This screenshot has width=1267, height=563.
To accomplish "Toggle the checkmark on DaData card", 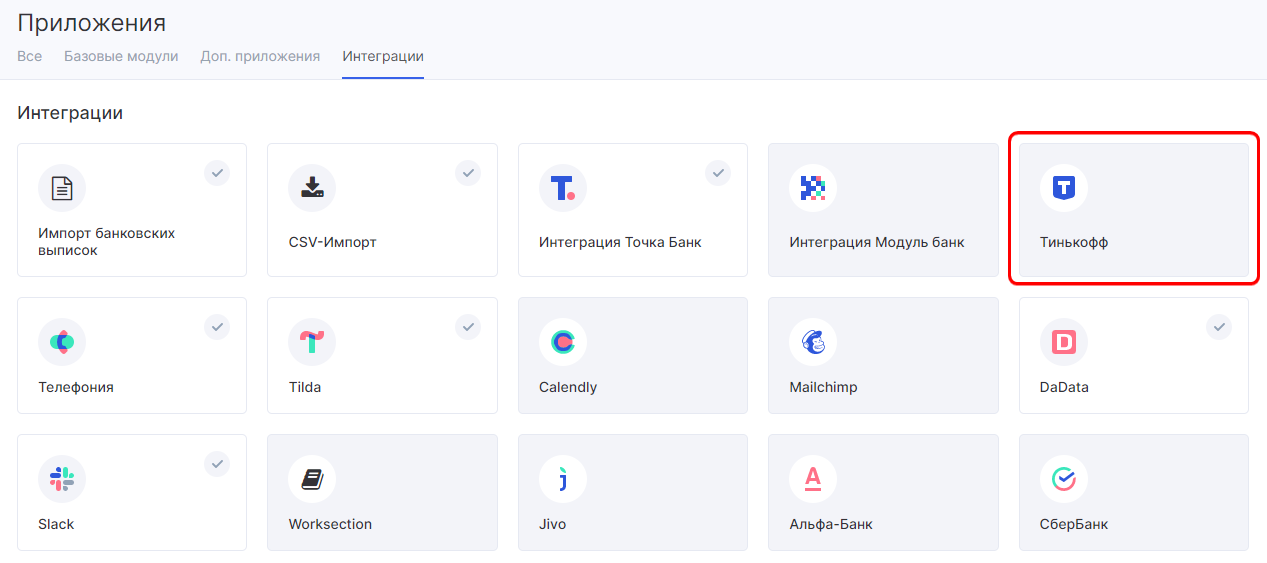I will 1219,327.
